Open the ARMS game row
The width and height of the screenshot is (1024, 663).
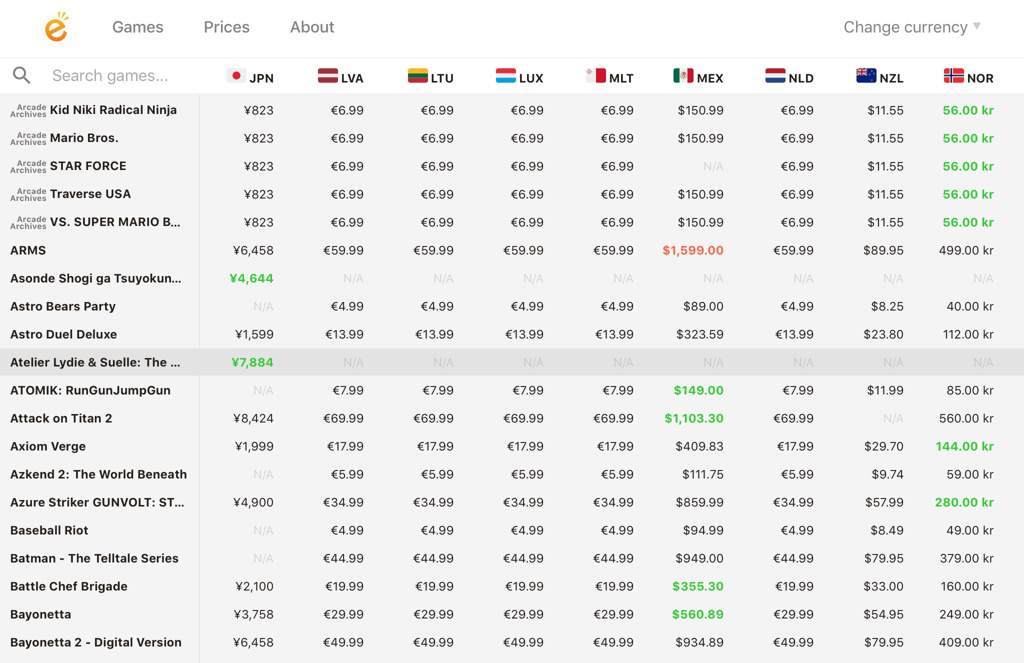512,250
